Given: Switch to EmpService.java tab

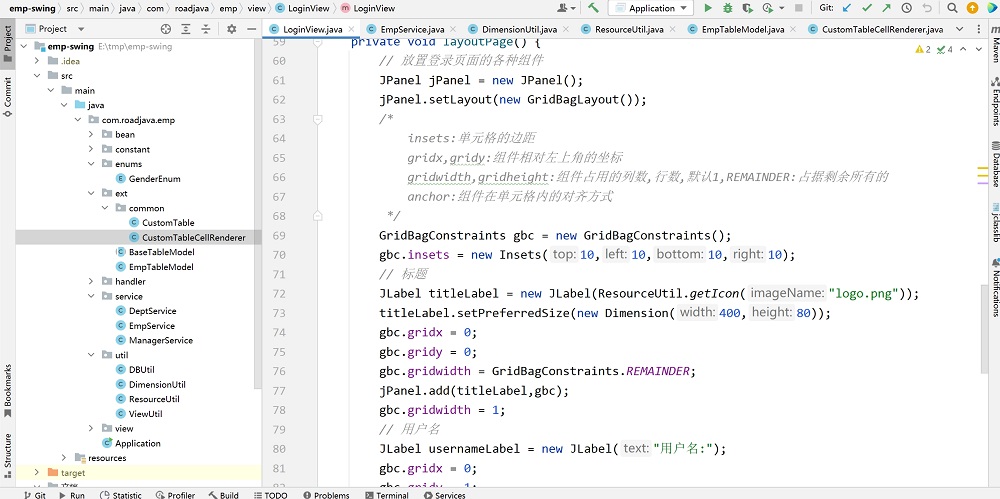Looking at the screenshot, I should point(412,29).
